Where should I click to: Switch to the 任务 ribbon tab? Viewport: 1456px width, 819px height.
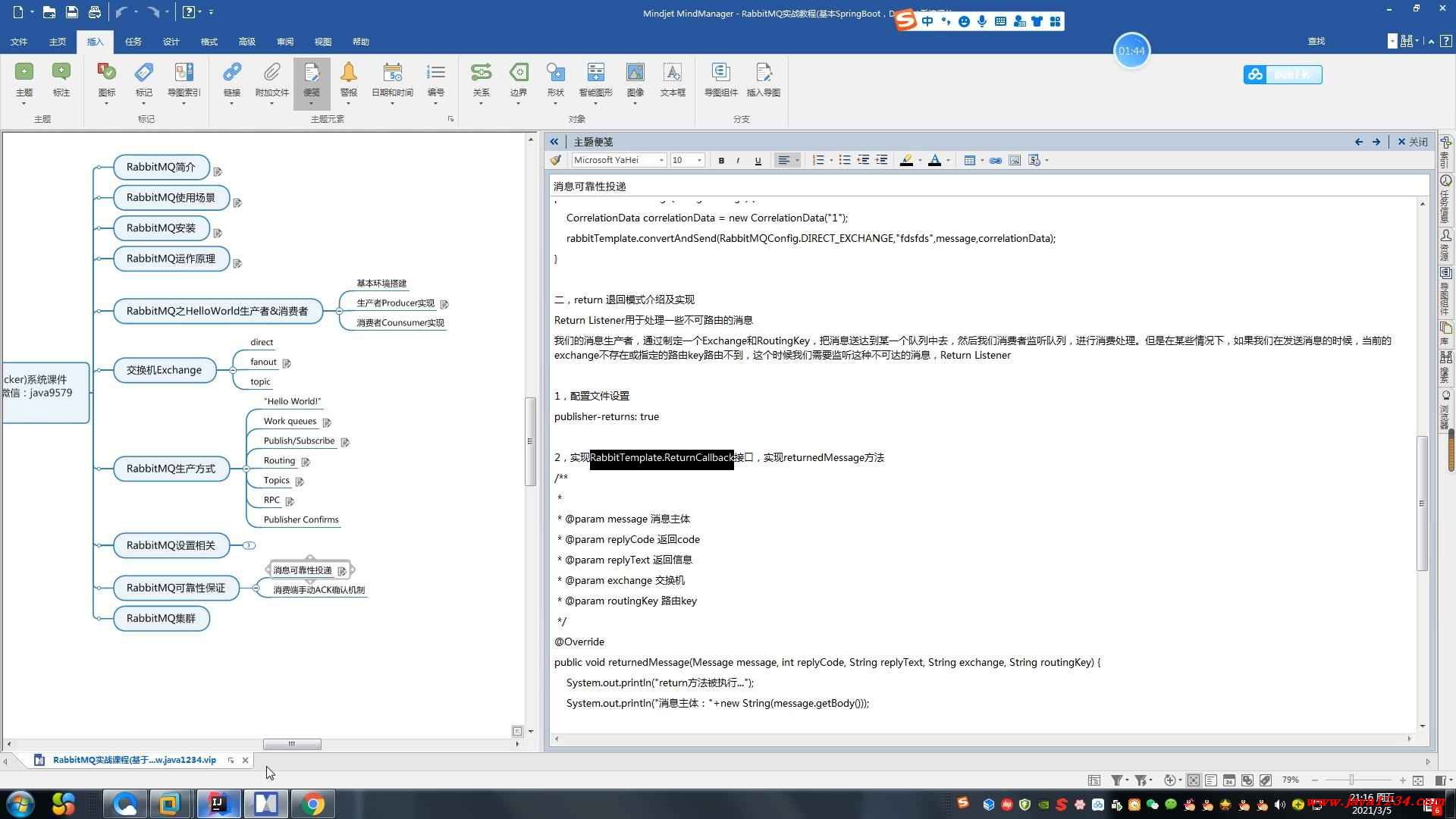click(133, 42)
